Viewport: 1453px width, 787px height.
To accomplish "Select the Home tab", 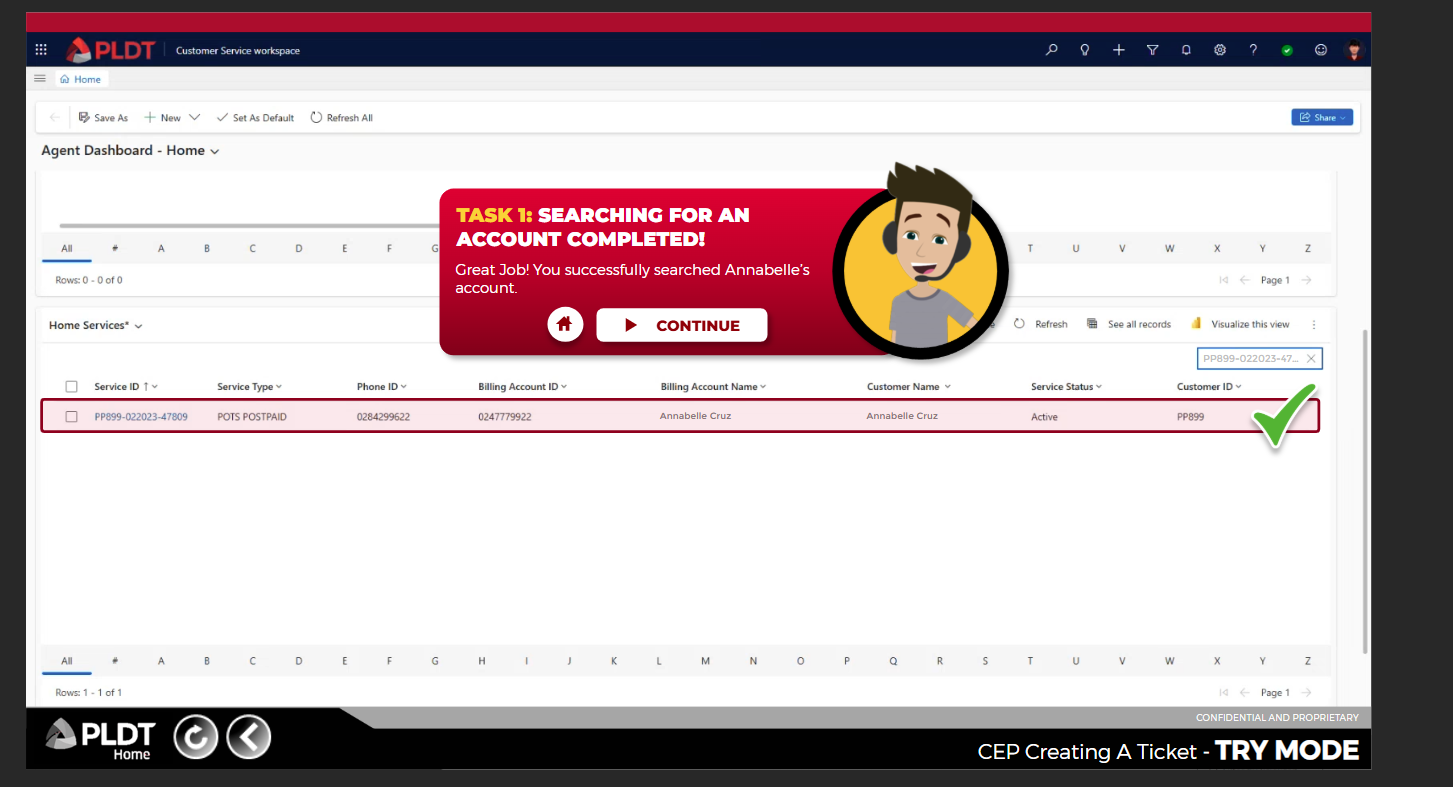I will (80, 79).
